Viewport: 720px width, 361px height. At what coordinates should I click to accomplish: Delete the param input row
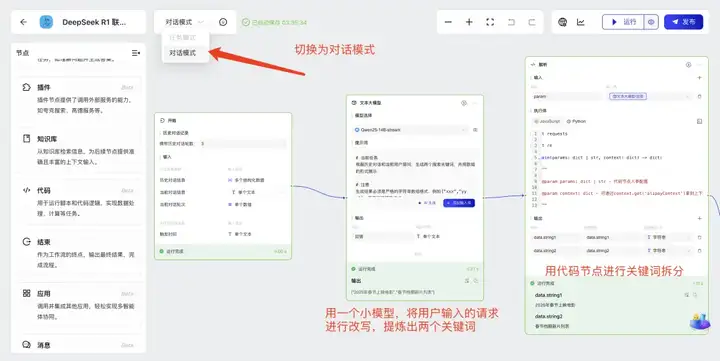(x=699, y=96)
